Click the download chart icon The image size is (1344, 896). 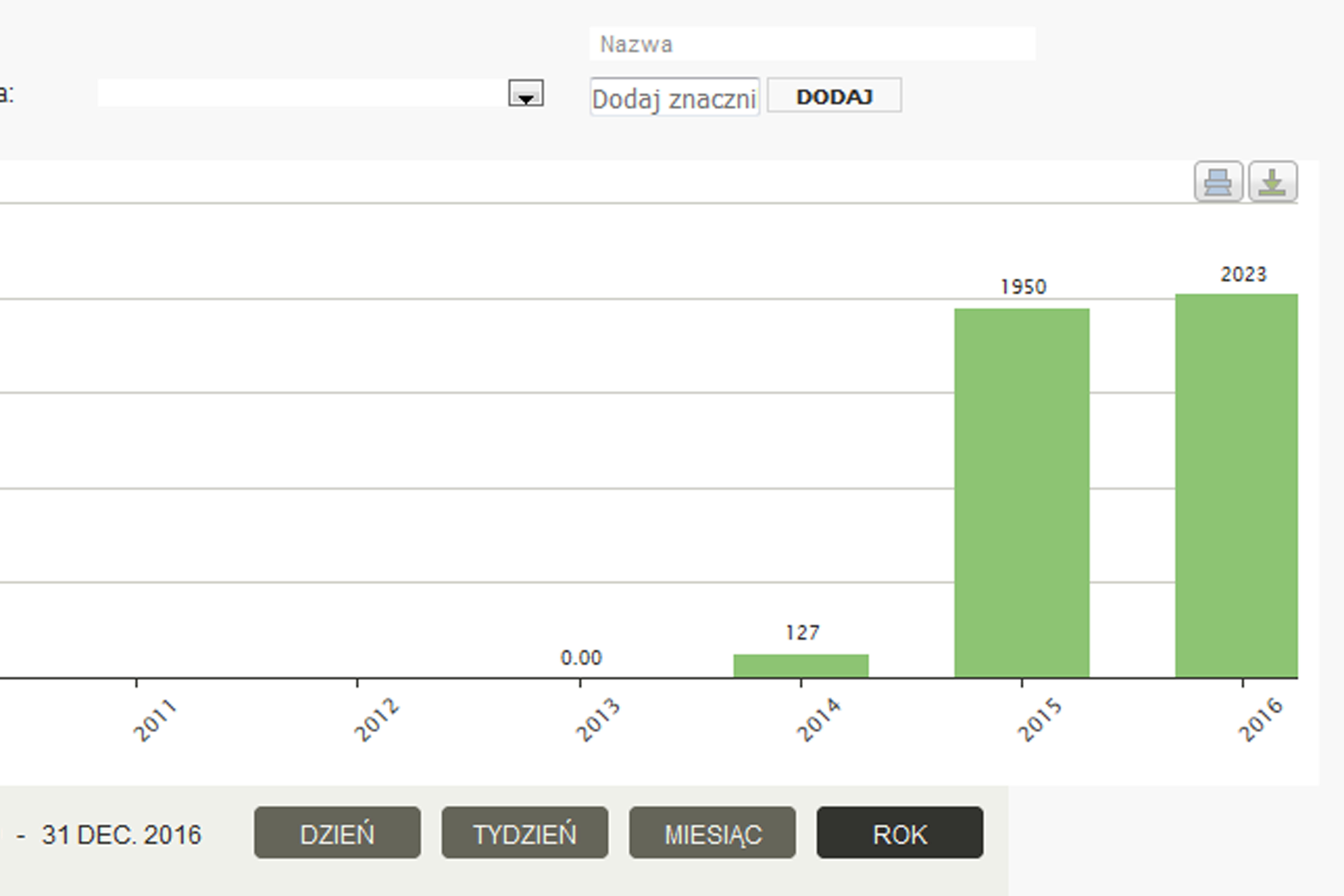tap(1272, 182)
